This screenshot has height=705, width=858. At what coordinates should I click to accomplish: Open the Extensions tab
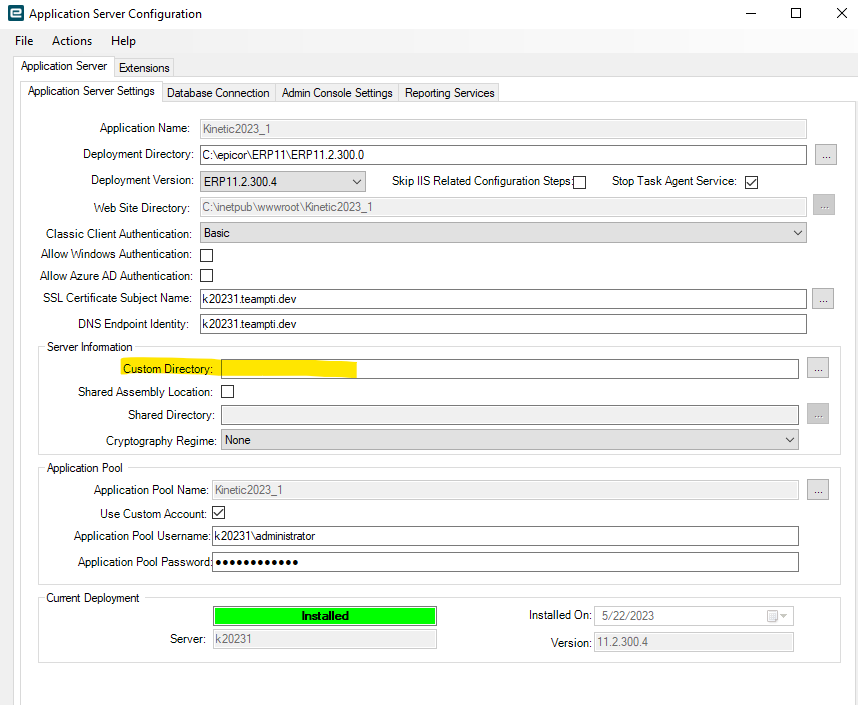click(145, 68)
